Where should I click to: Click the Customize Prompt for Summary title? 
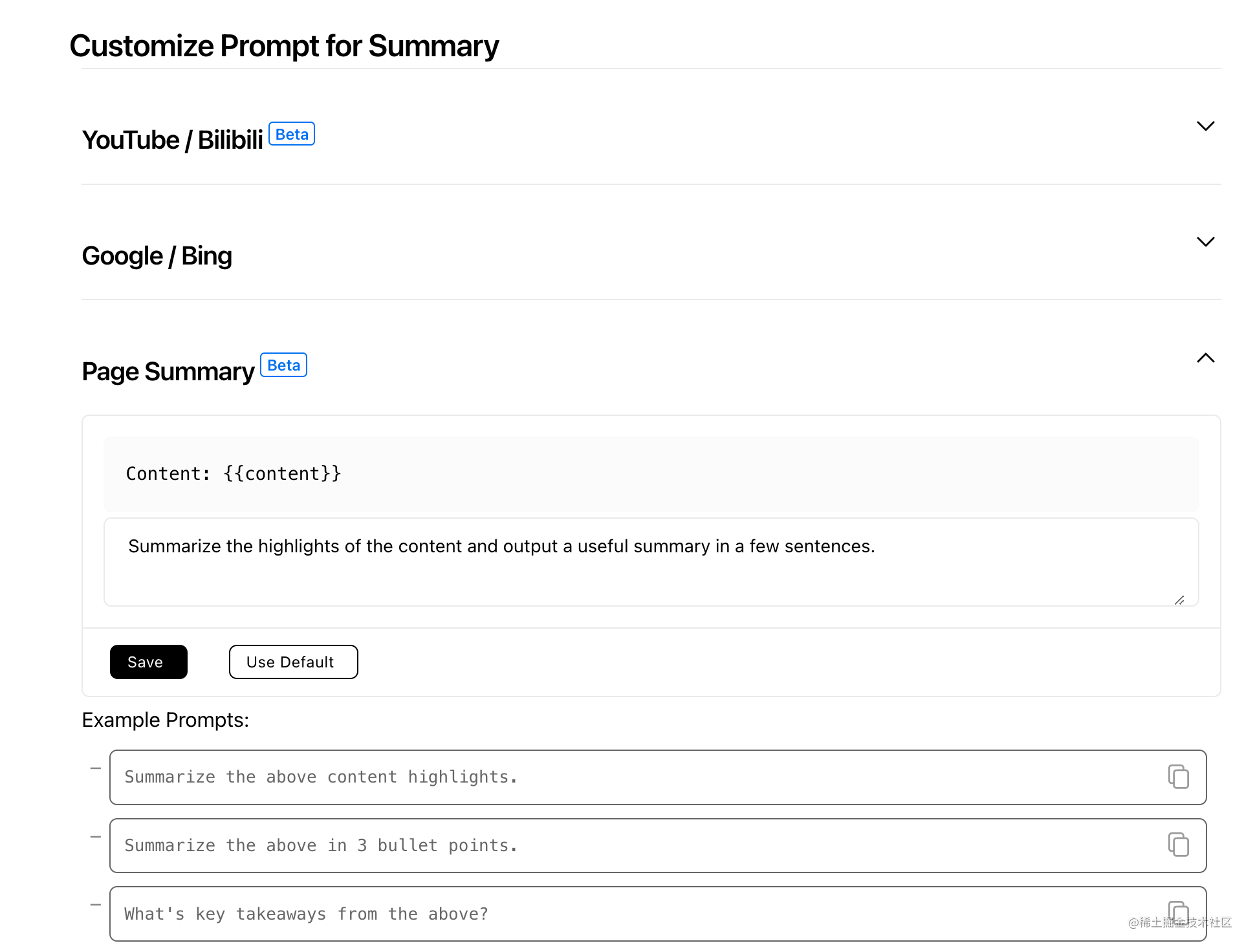click(x=284, y=46)
